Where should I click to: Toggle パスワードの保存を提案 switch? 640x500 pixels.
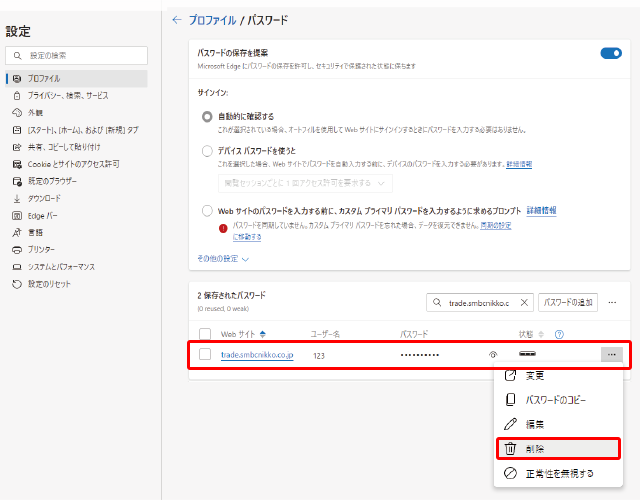tap(610, 53)
